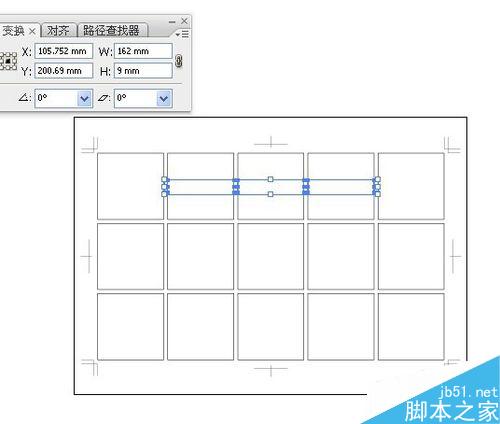Open the shear angle dropdown arrow
The height and width of the screenshot is (424, 500).
pos(164,98)
